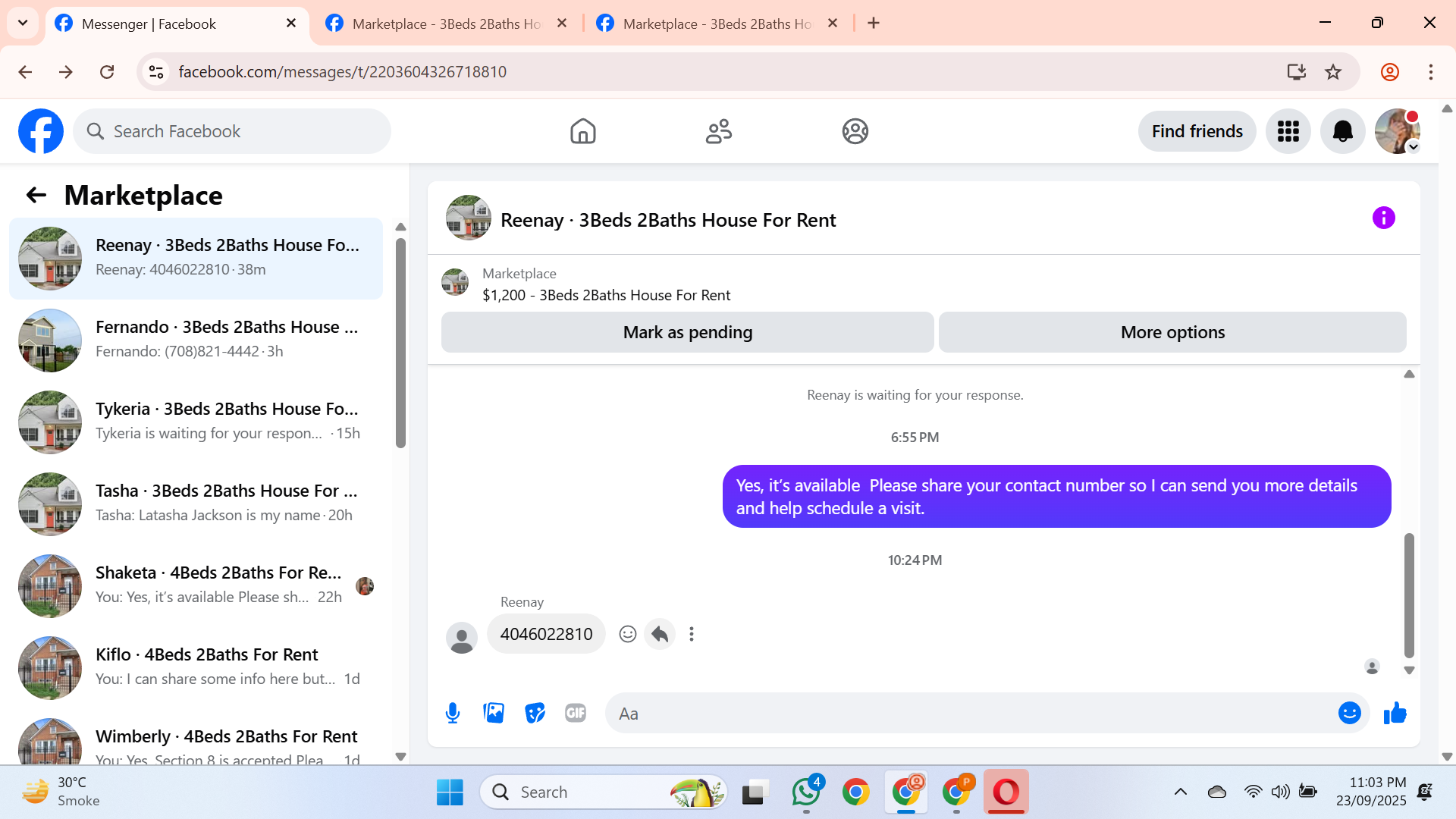Open the weather widget showing 30°C
This screenshot has height=819, width=1456.
click(61, 792)
